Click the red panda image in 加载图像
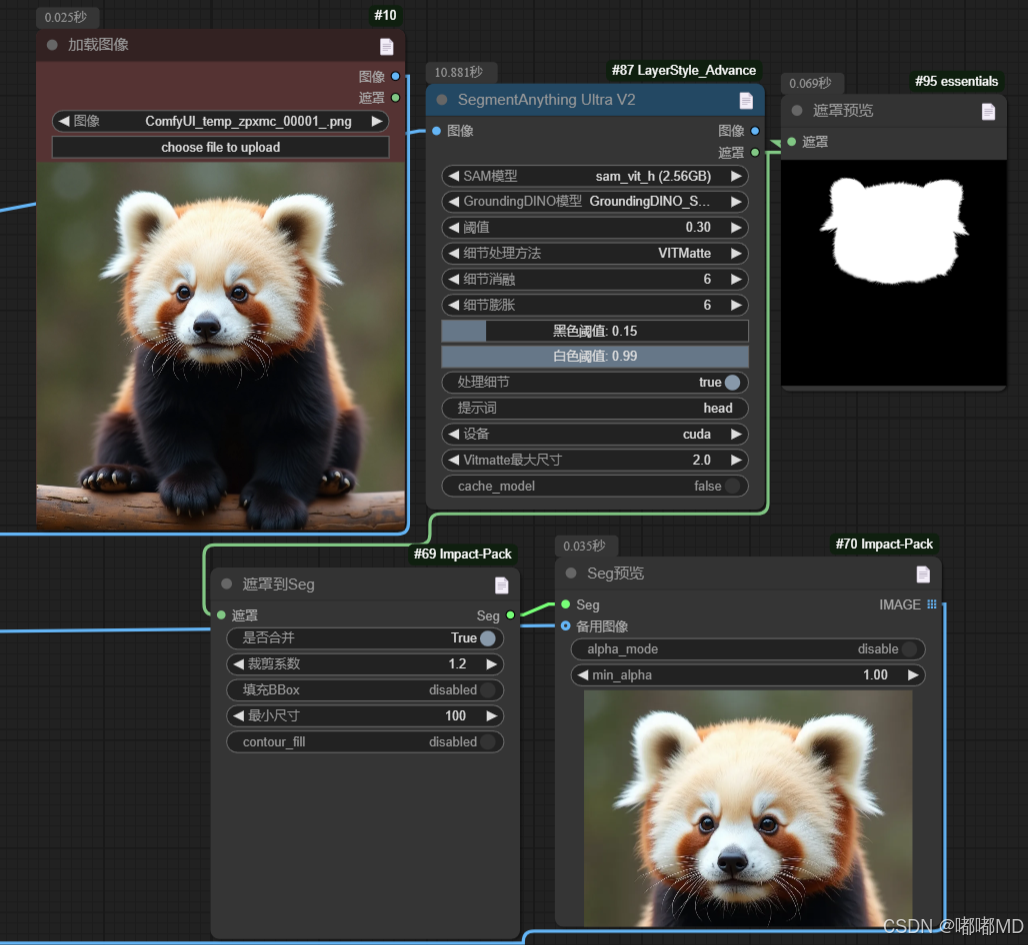This screenshot has width=1028, height=945. [220, 346]
